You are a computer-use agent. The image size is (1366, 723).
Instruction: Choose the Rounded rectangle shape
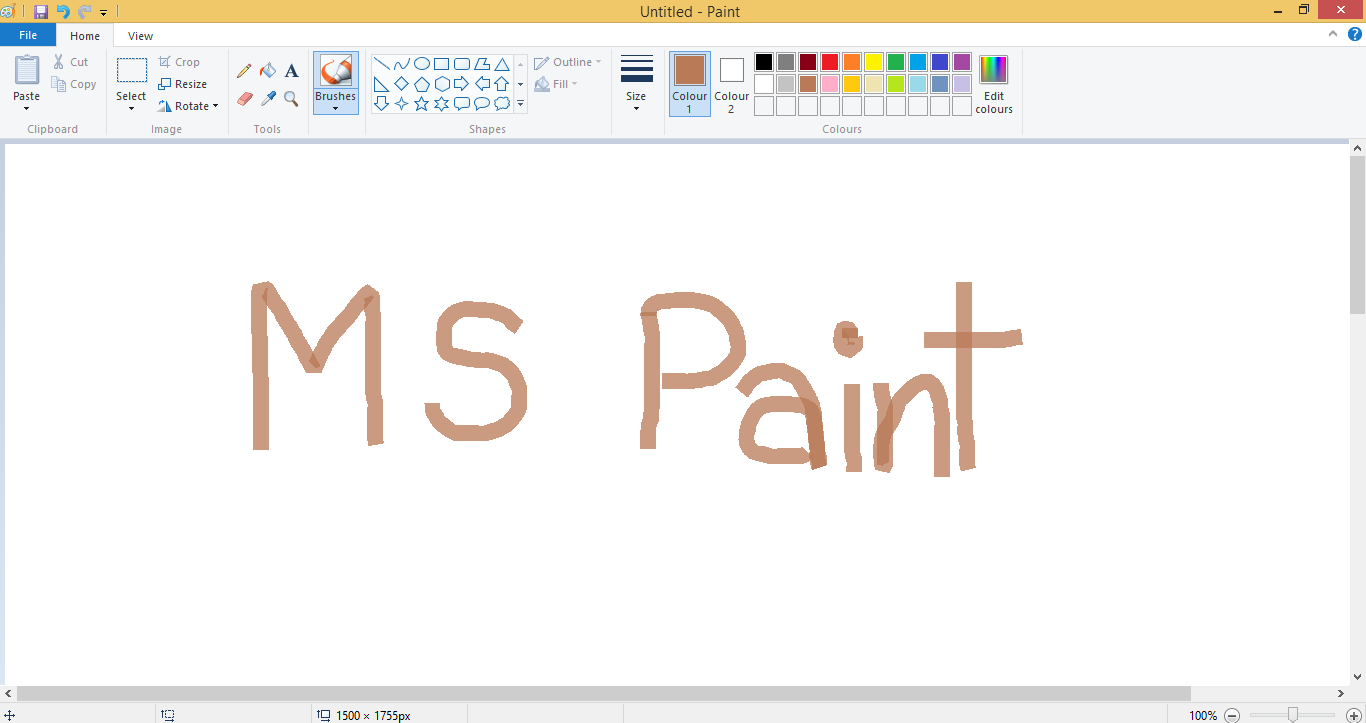click(462, 64)
